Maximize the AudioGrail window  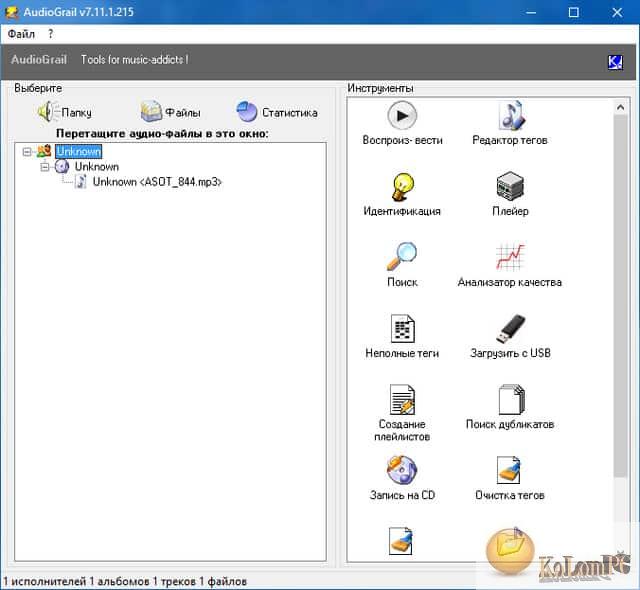click(573, 13)
